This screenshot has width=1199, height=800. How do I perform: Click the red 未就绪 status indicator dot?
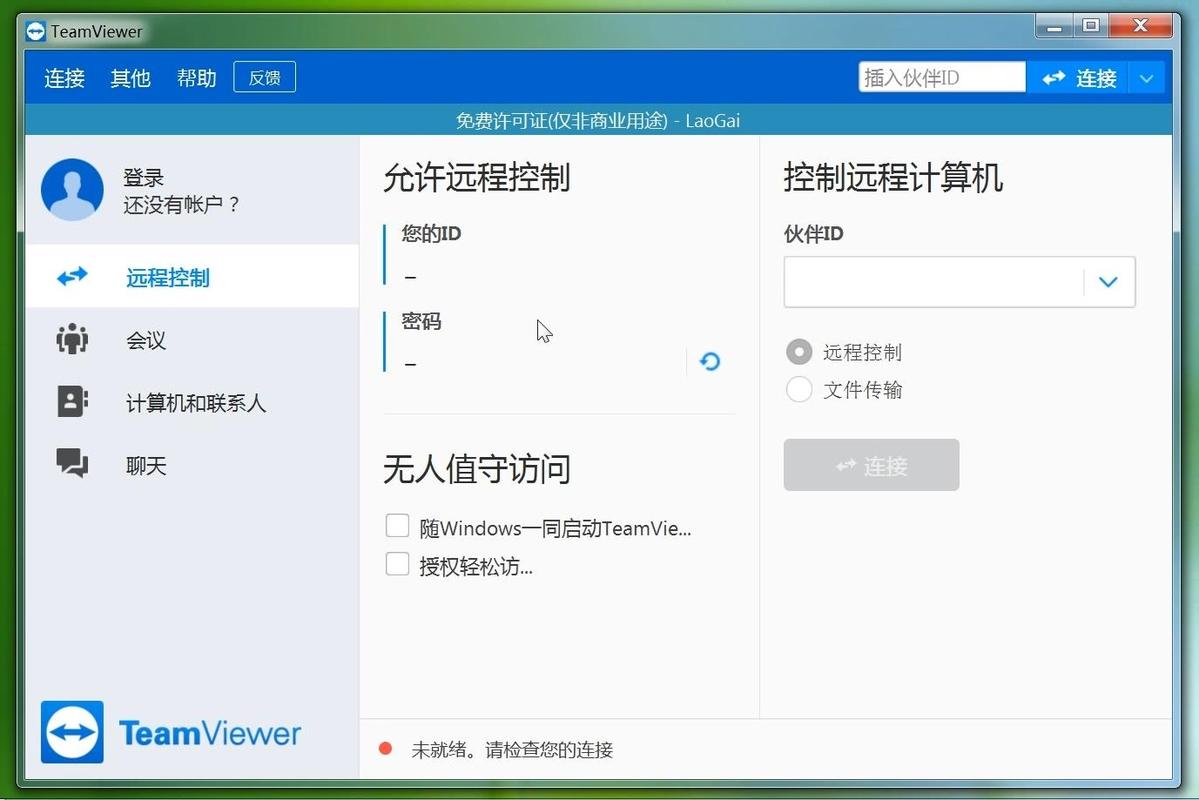click(x=385, y=747)
